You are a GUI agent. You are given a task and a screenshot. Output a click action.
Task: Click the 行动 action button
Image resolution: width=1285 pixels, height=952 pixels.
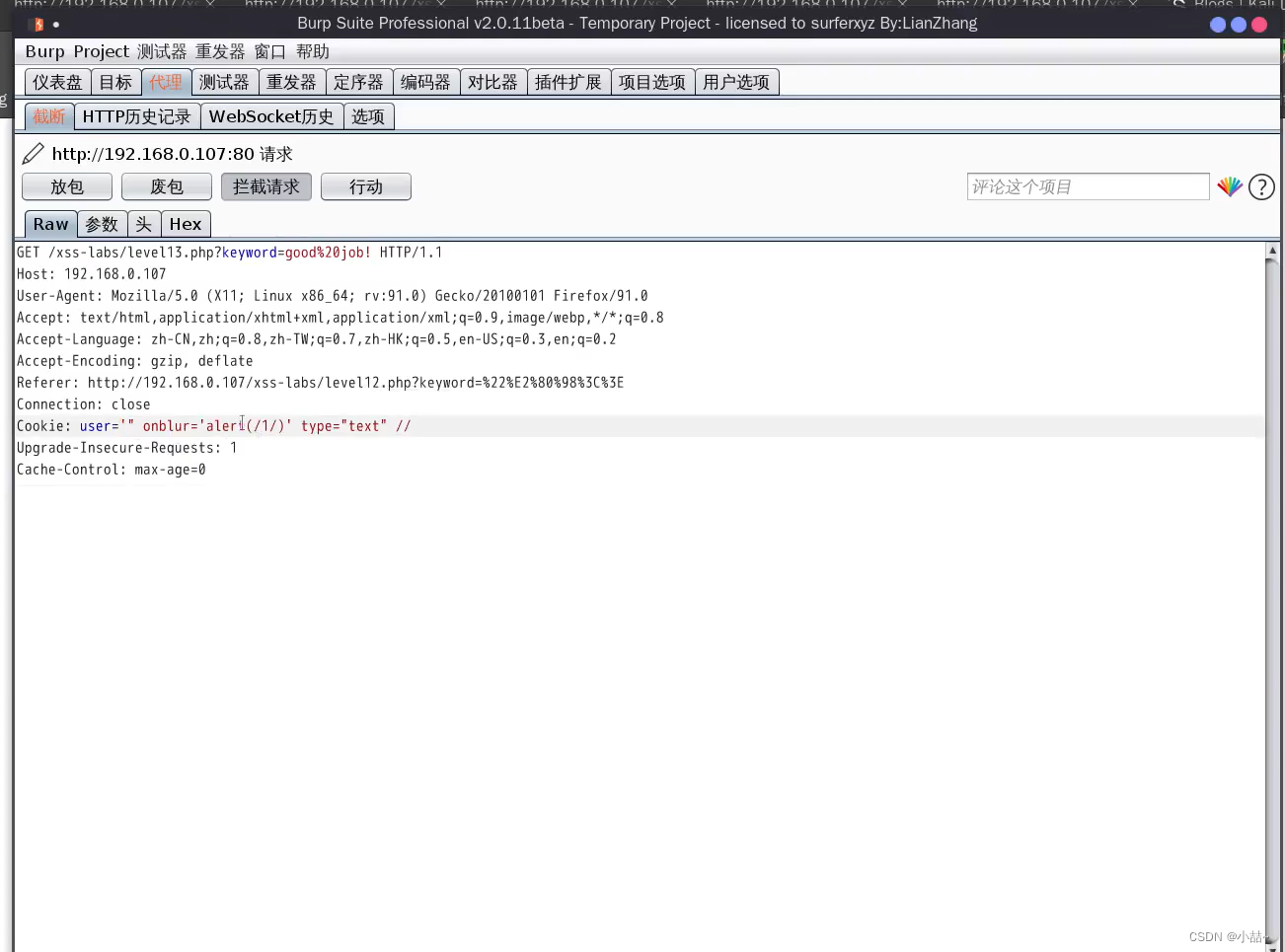(x=366, y=186)
